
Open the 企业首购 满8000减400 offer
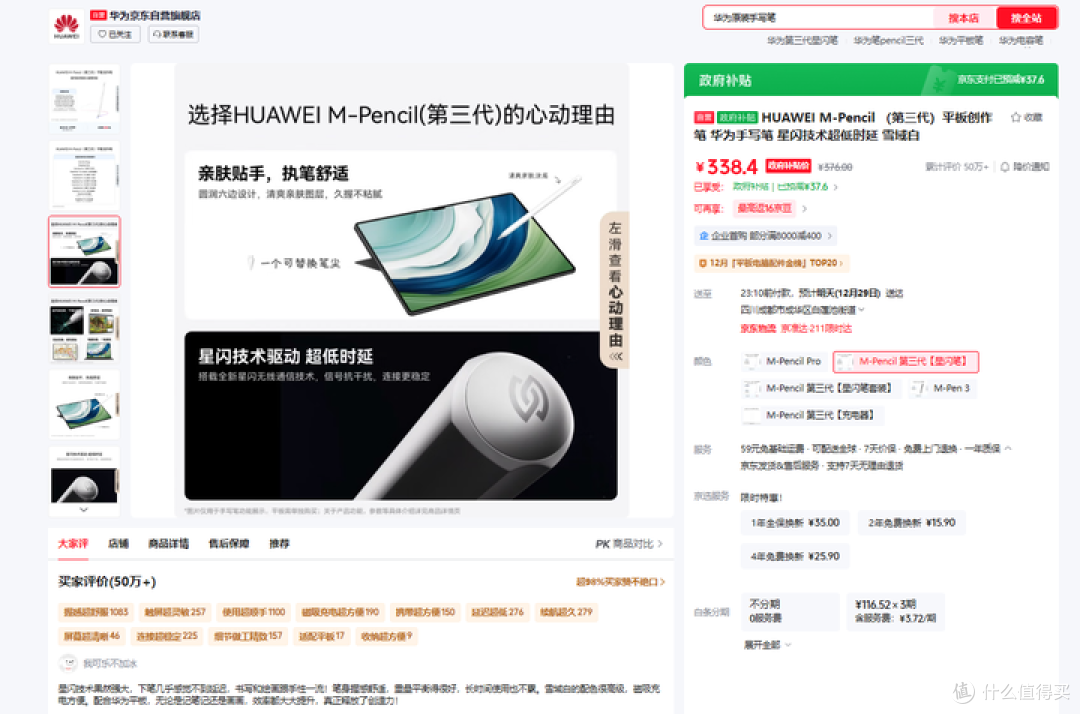click(x=765, y=235)
